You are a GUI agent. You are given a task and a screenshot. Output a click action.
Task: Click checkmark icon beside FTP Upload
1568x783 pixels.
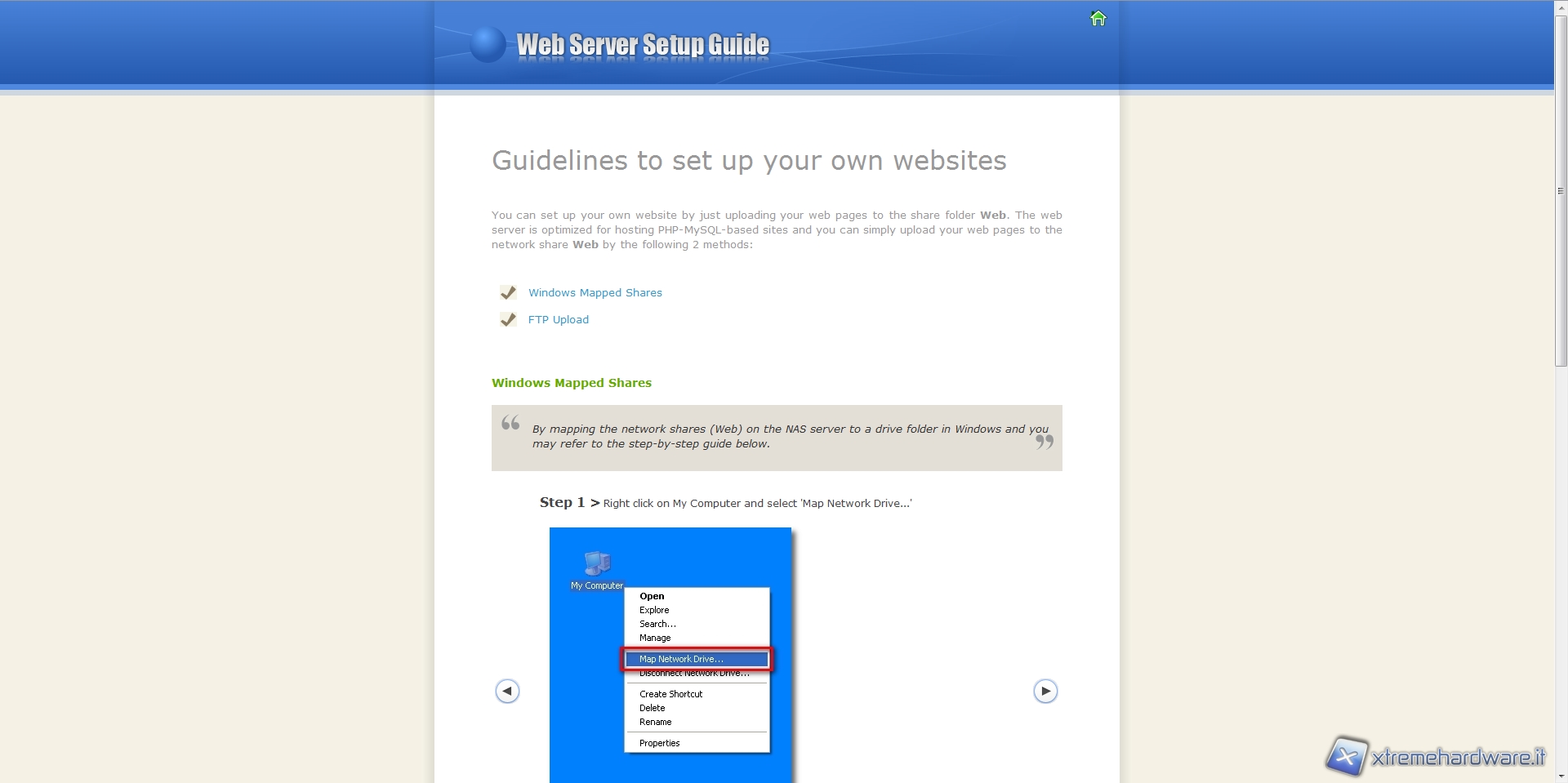tap(508, 319)
